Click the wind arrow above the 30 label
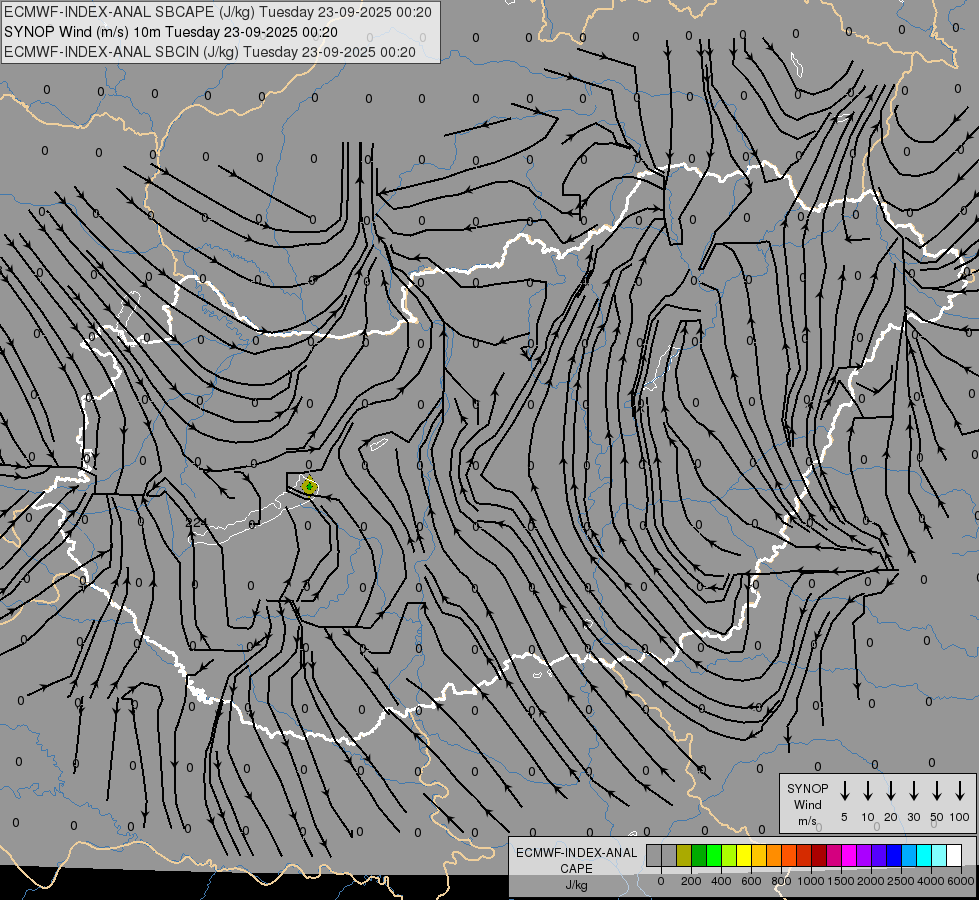The image size is (979, 900). pyautogui.click(x=913, y=791)
